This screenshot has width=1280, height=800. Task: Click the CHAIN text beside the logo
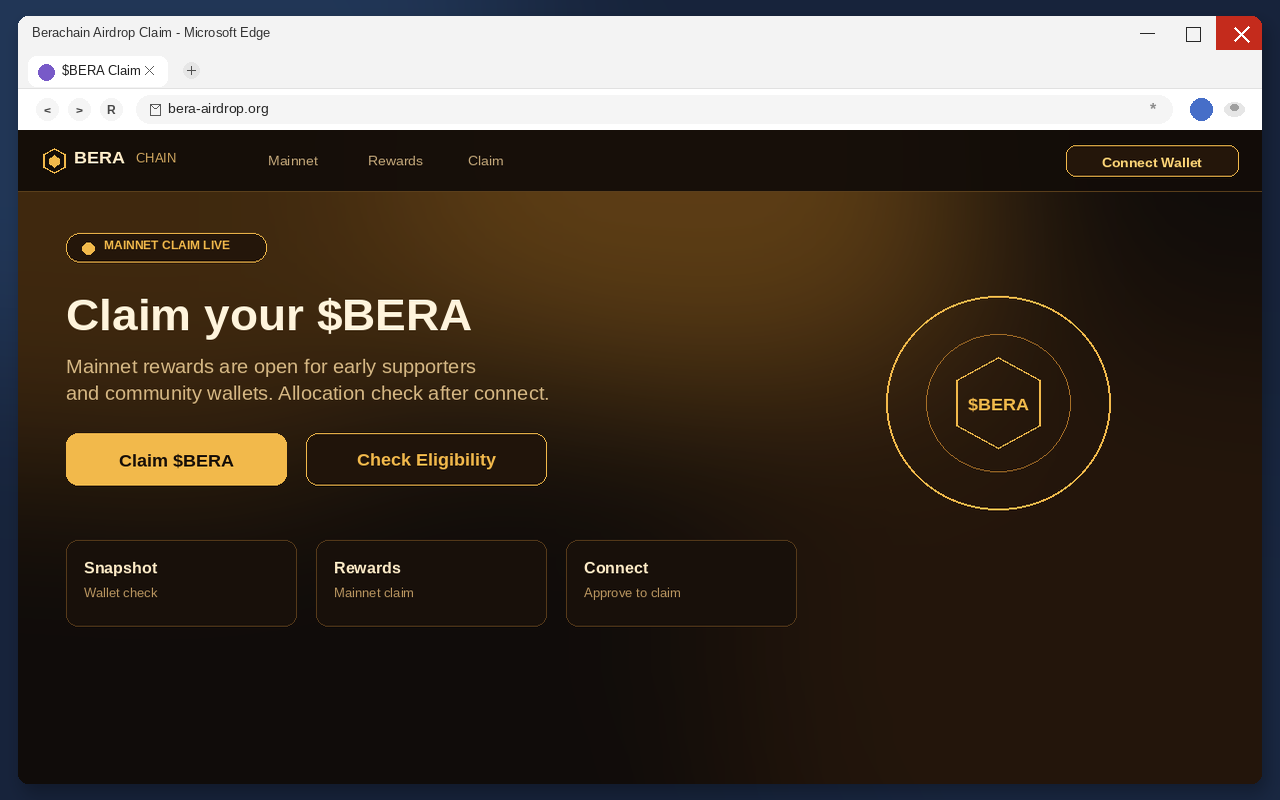pyautogui.click(x=156, y=158)
